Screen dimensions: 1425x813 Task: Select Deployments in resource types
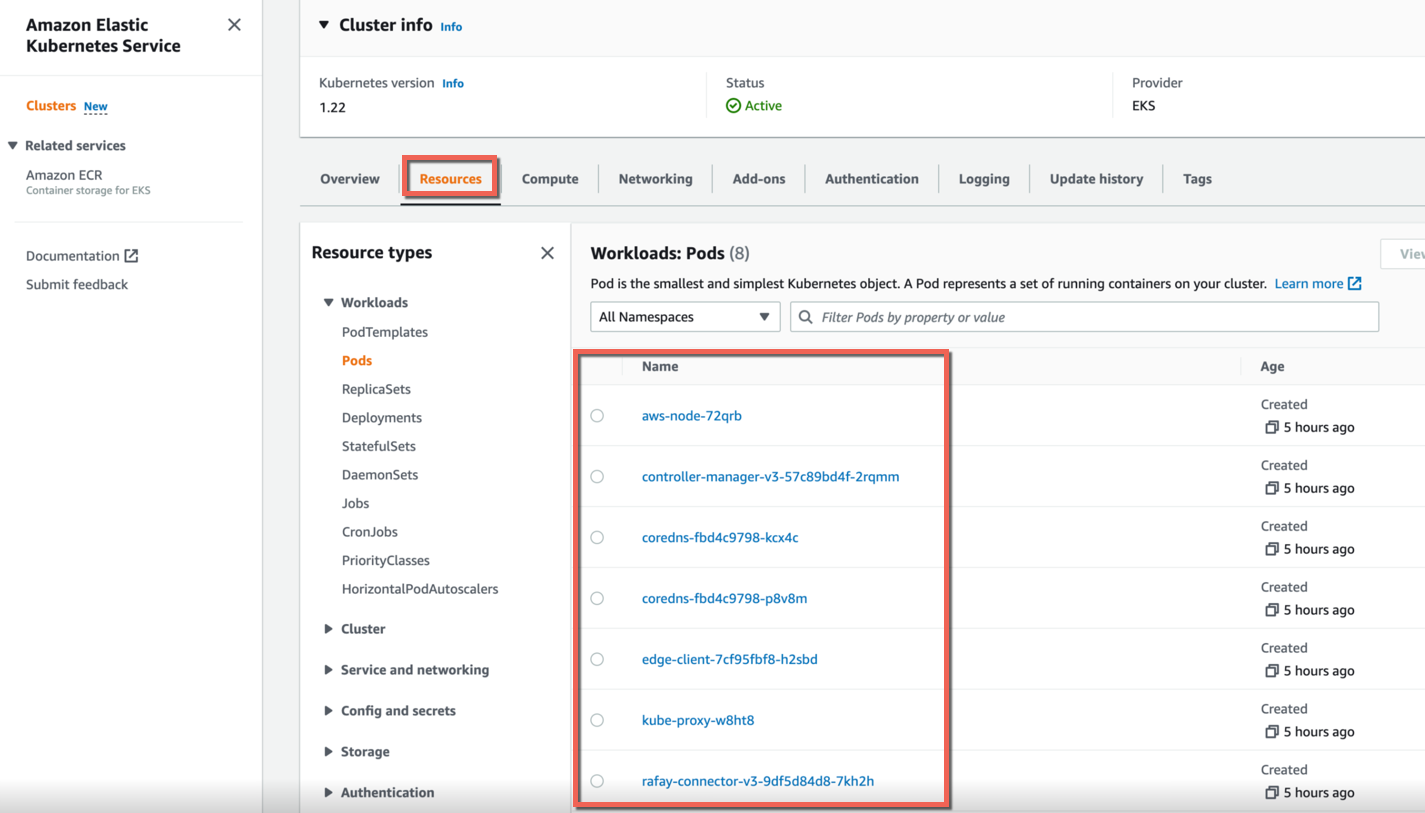382,418
